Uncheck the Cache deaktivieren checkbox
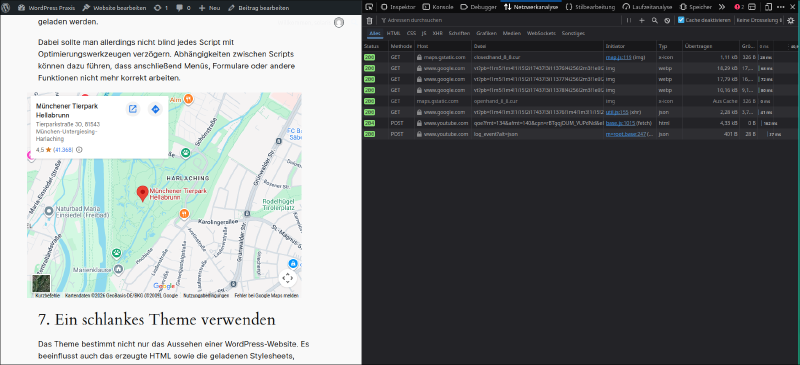 (681, 20)
